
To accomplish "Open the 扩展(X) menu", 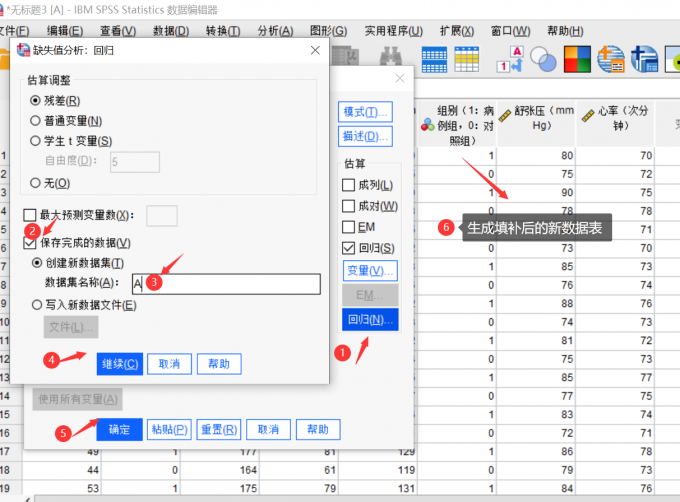I will click(457, 31).
